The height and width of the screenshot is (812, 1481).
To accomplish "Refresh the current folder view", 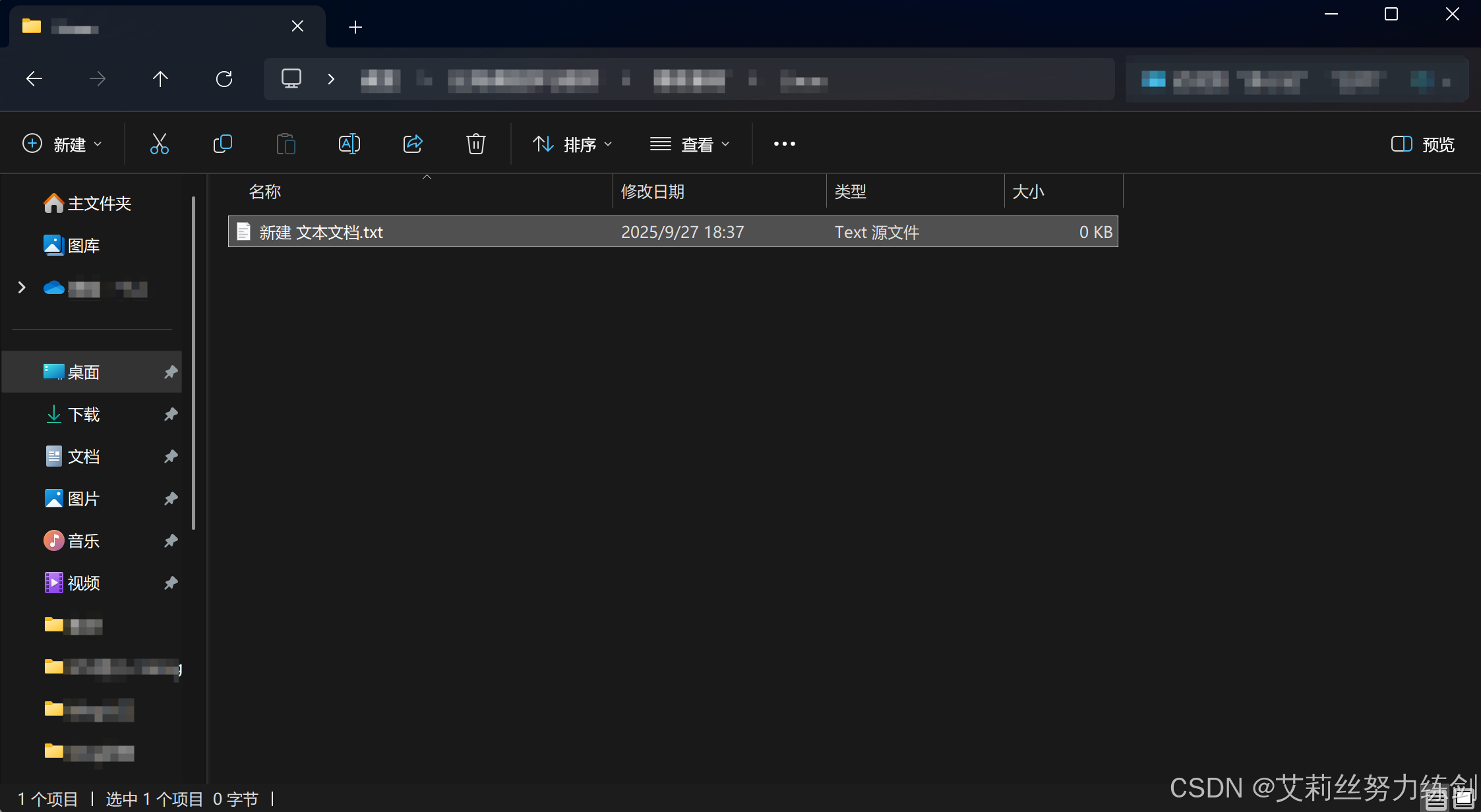I will pyautogui.click(x=224, y=79).
